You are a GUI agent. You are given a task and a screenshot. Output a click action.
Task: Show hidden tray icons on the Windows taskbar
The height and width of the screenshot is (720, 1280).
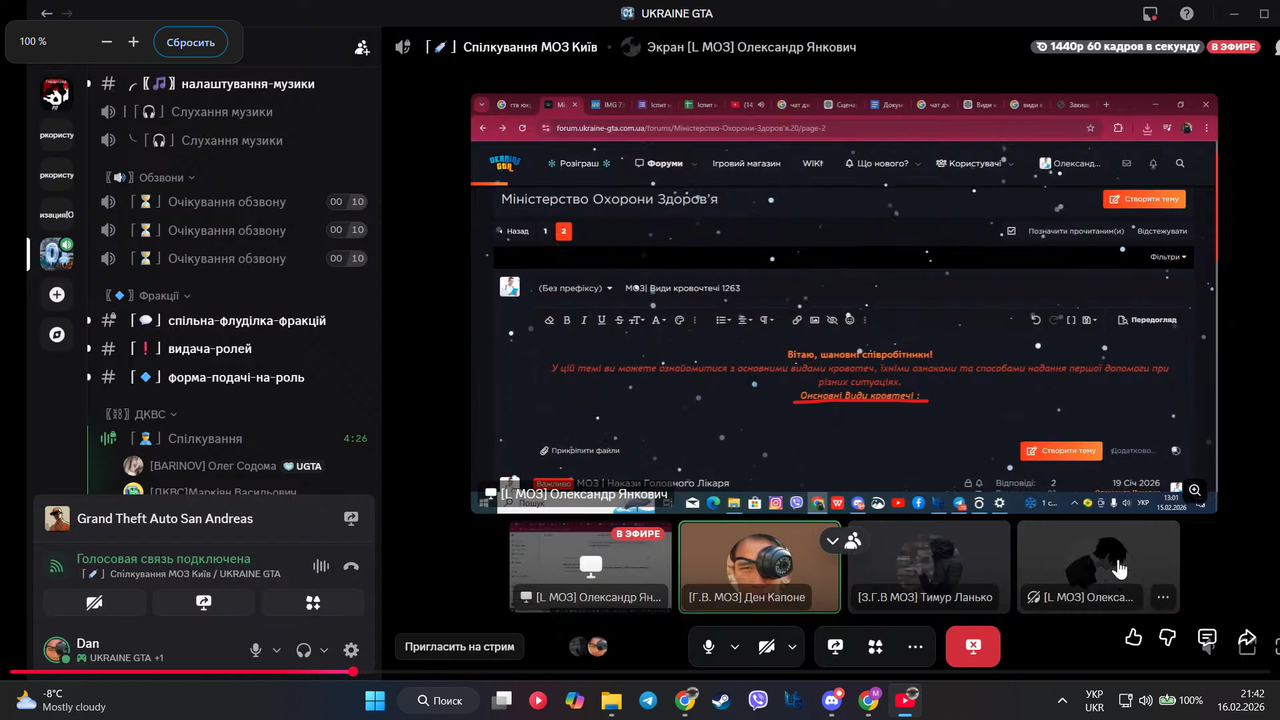[1062, 701]
